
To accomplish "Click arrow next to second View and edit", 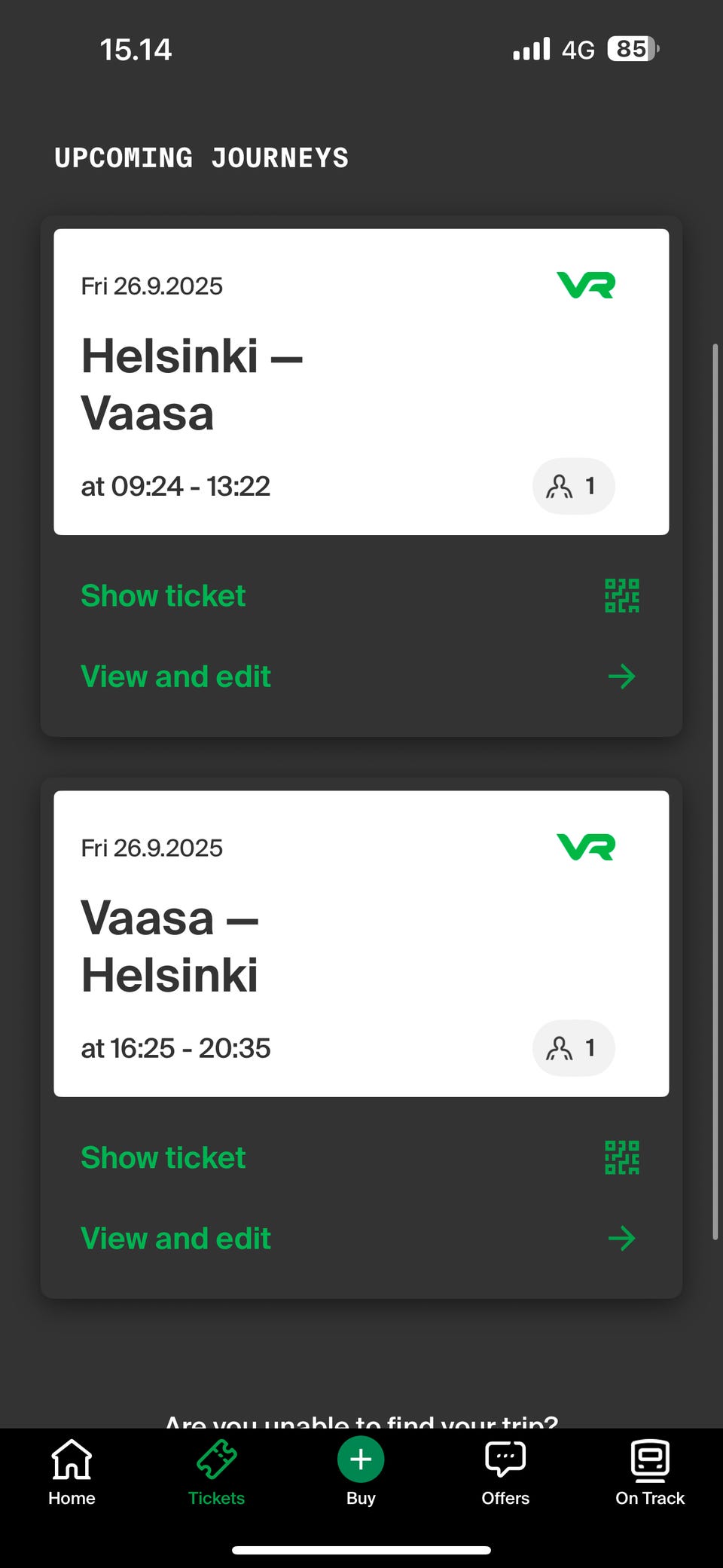I will click(x=621, y=1238).
